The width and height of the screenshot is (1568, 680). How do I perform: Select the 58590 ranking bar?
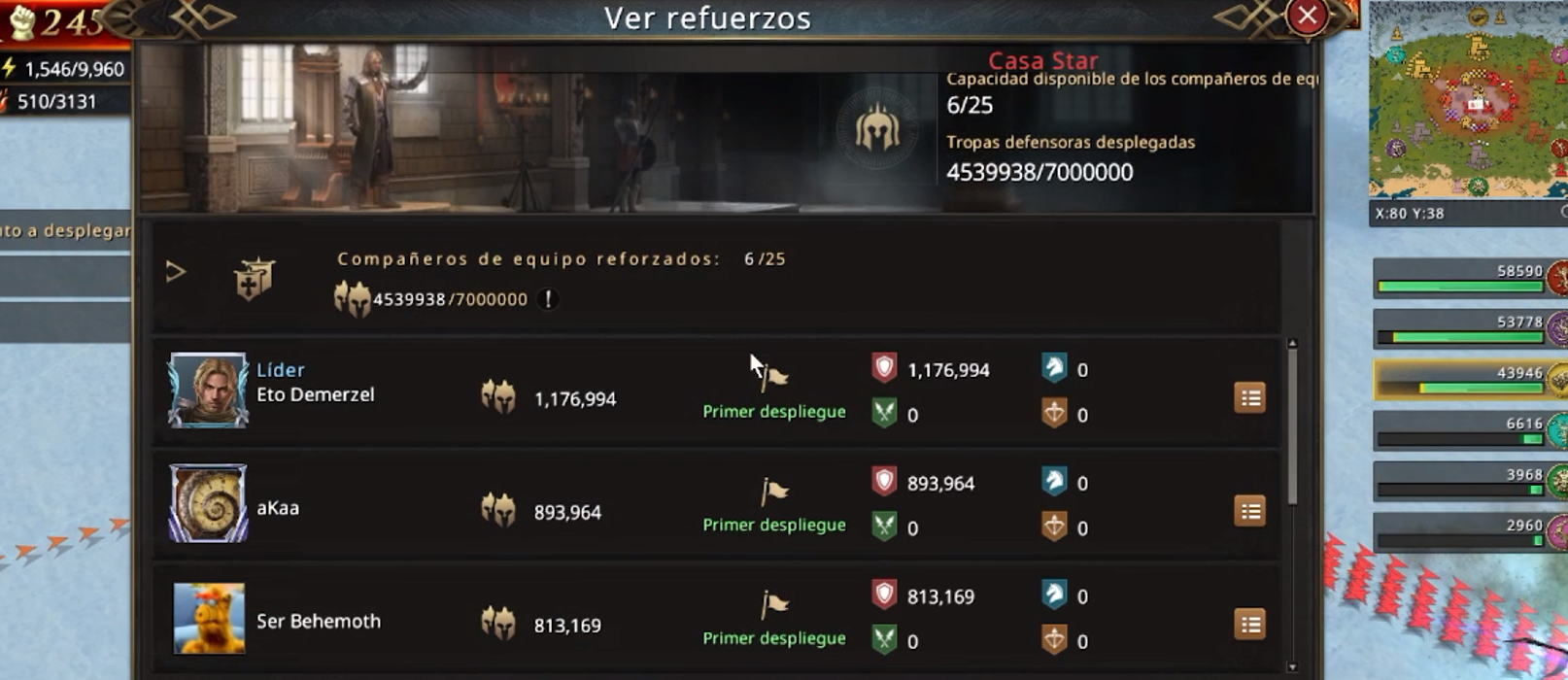tap(1466, 279)
